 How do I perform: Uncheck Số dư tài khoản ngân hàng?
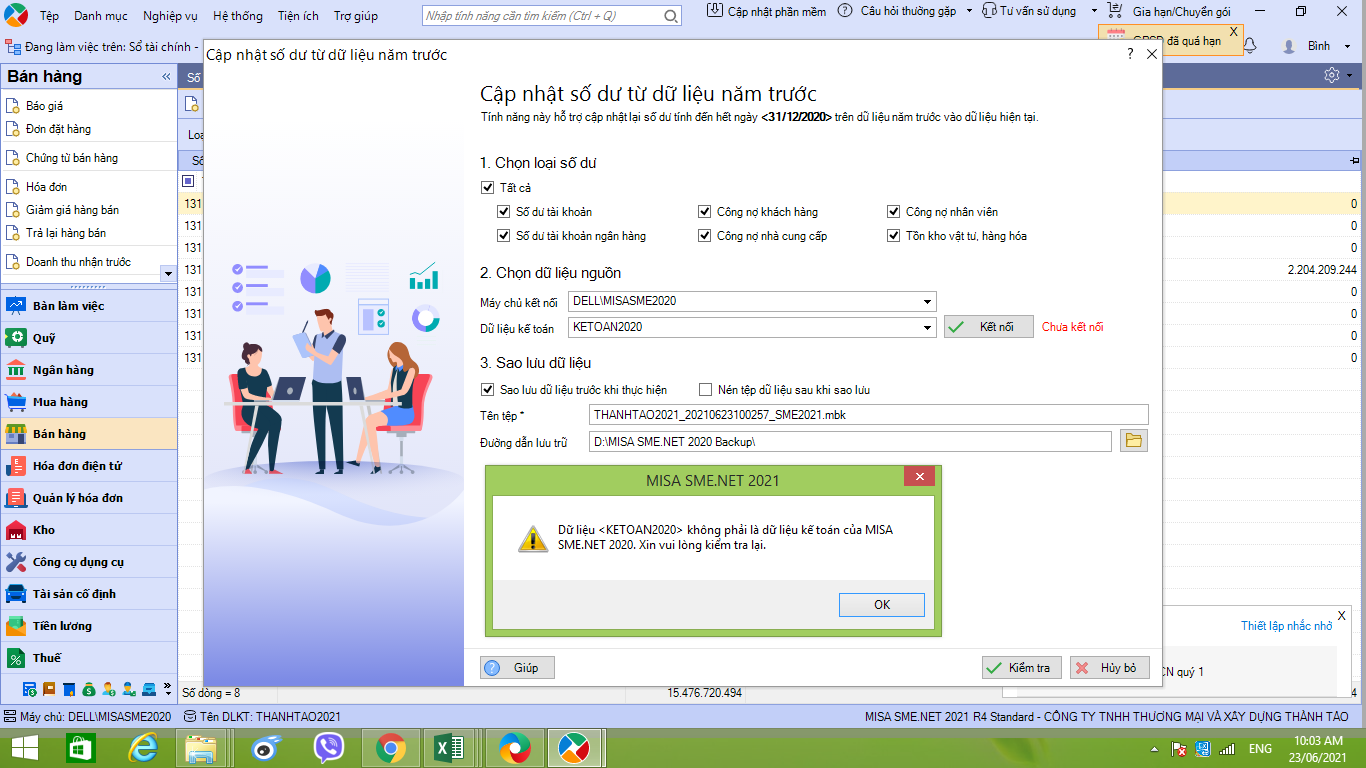(x=504, y=236)
